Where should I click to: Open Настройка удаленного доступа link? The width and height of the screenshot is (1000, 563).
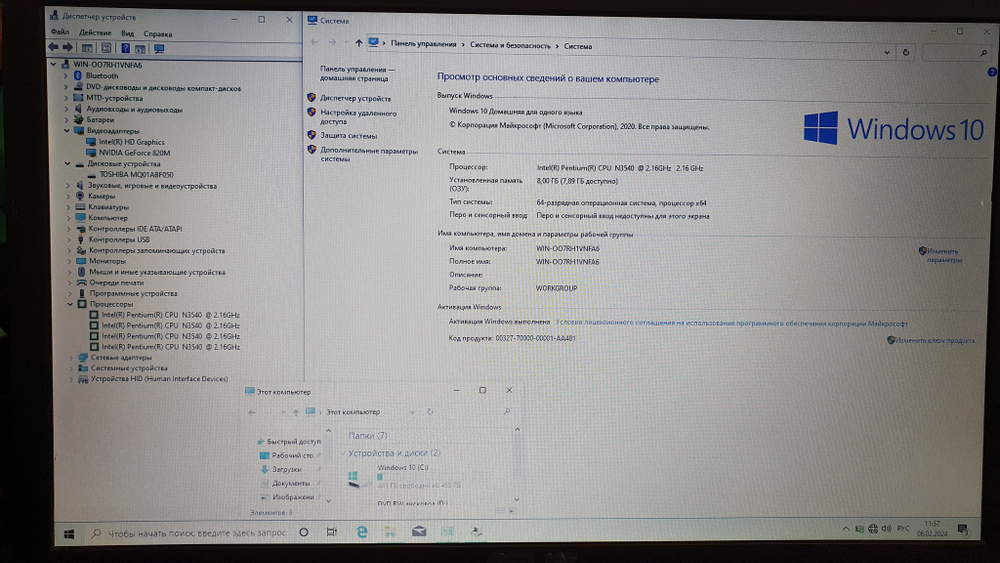pos(358,117)
